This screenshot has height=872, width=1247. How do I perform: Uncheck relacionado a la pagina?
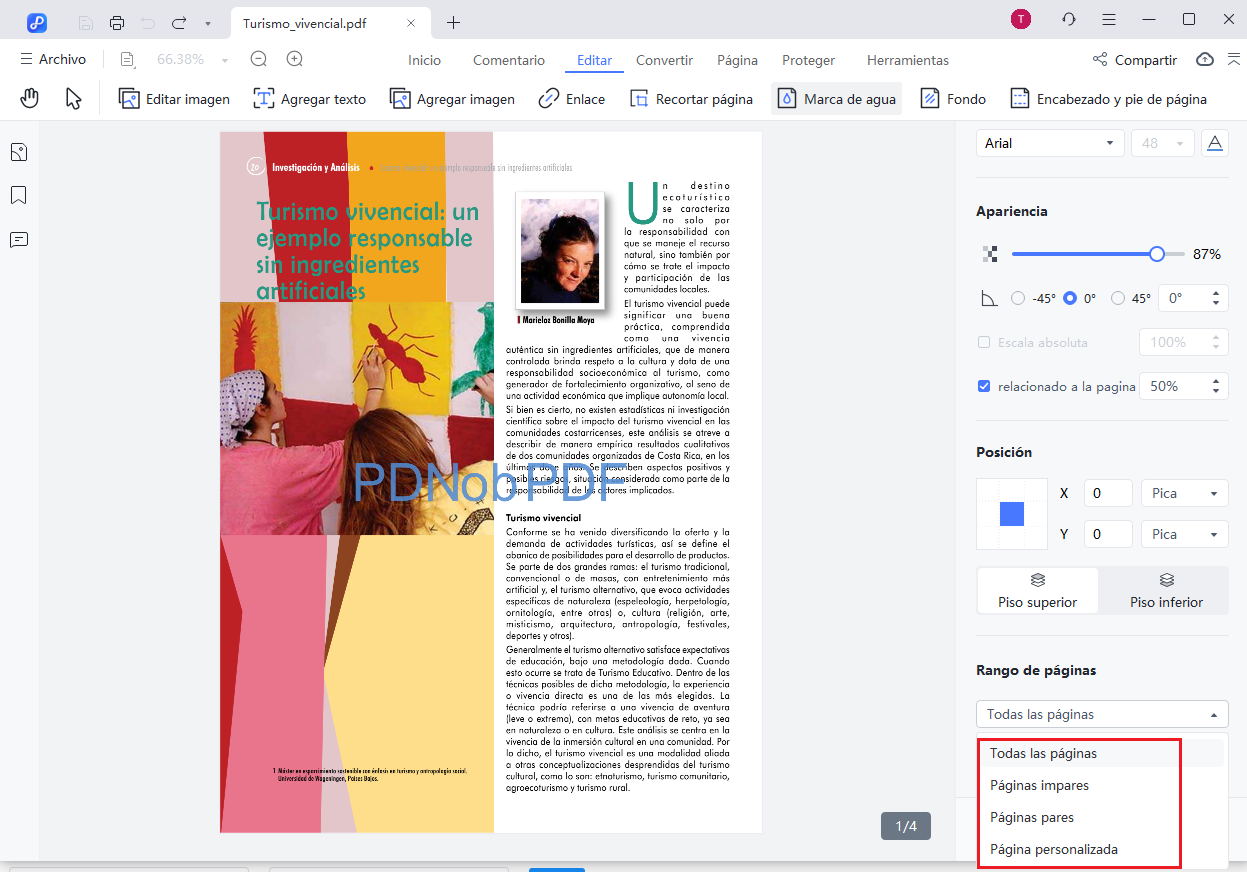984,385
